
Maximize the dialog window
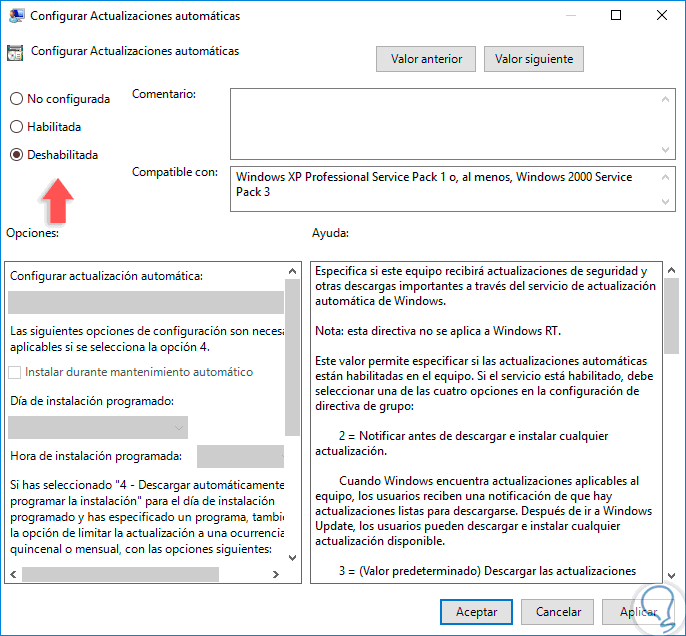[x=616, y=15]
